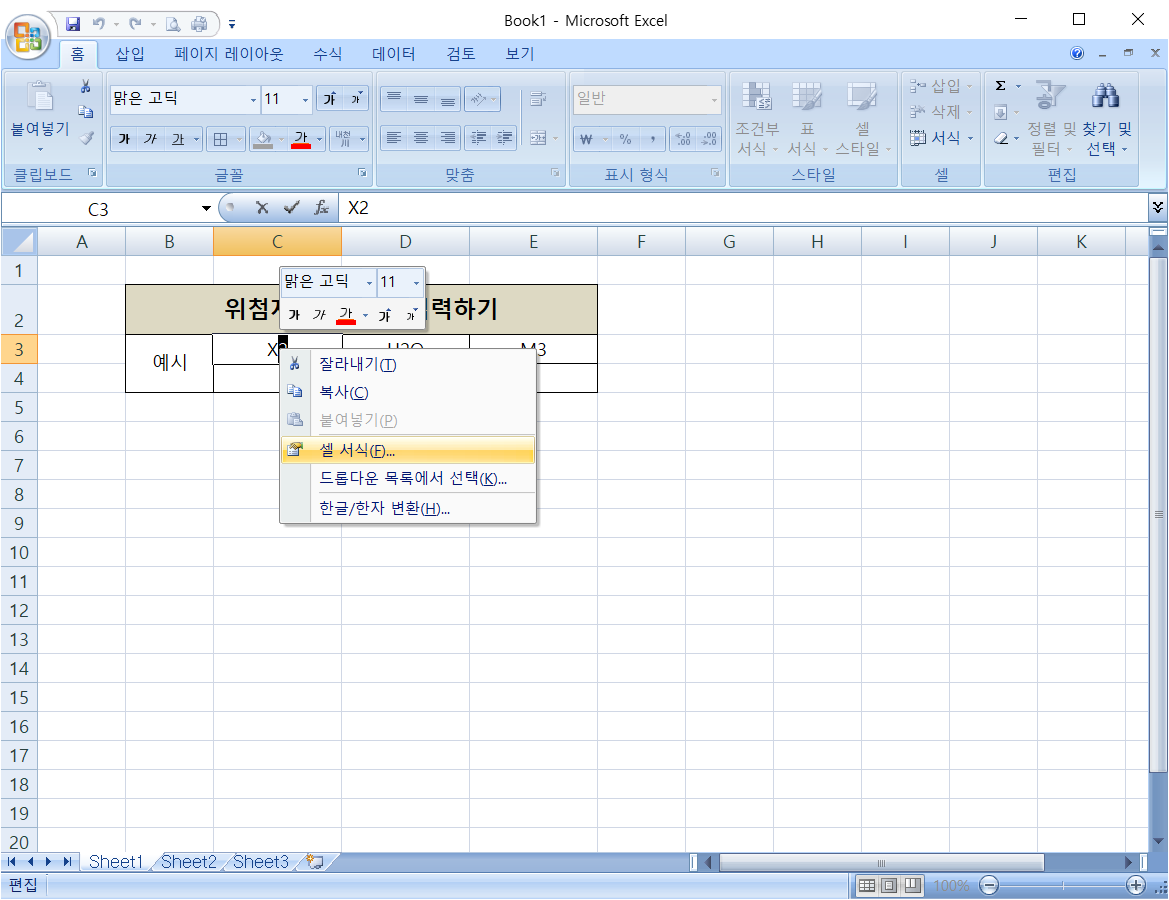Viewport: 1169px width, 900px height.
Task: Expand the formula bar chevron
Action: coord(1157,207)
